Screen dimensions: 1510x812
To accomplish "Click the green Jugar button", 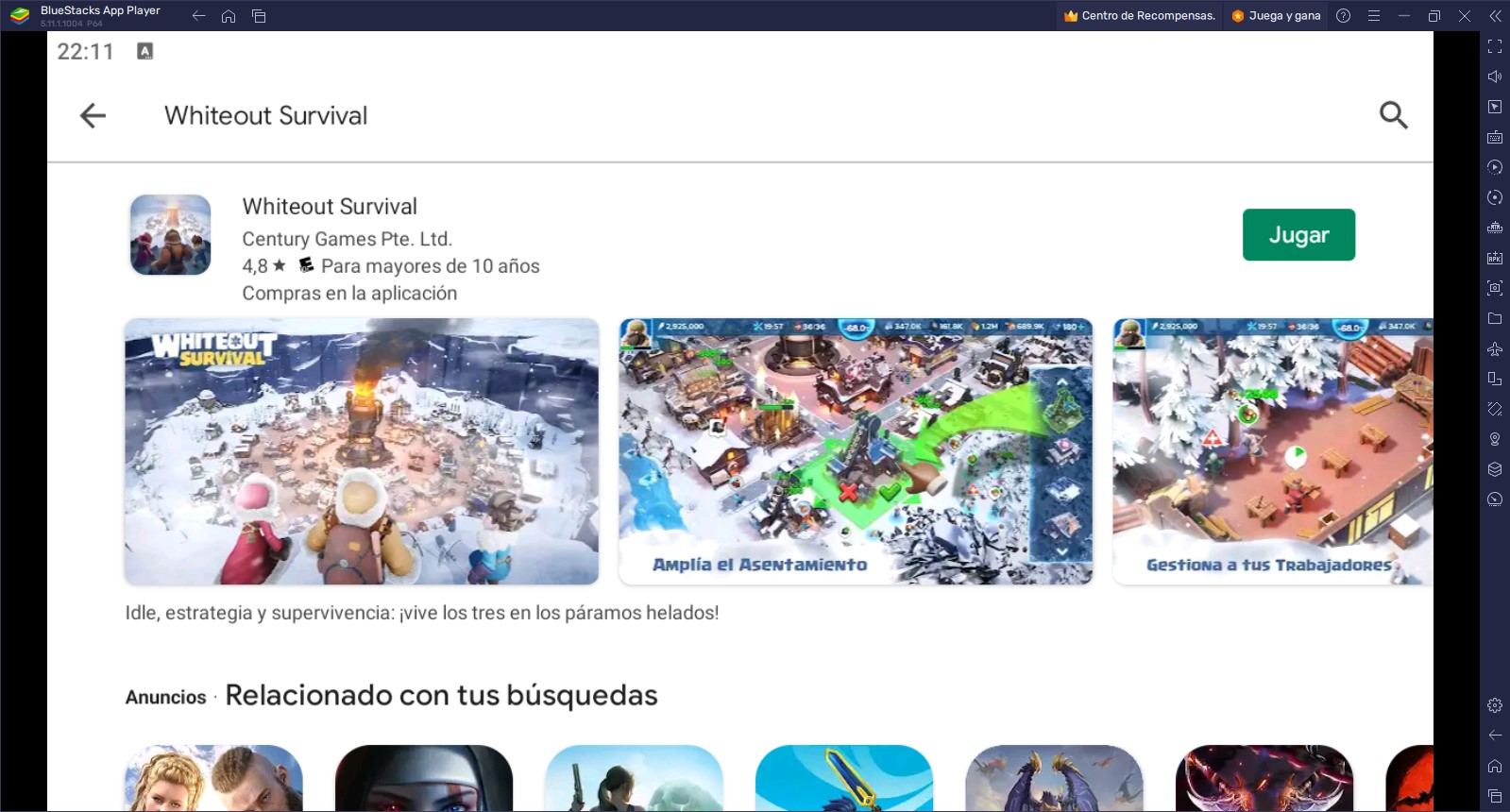I will coord(1298,234).
